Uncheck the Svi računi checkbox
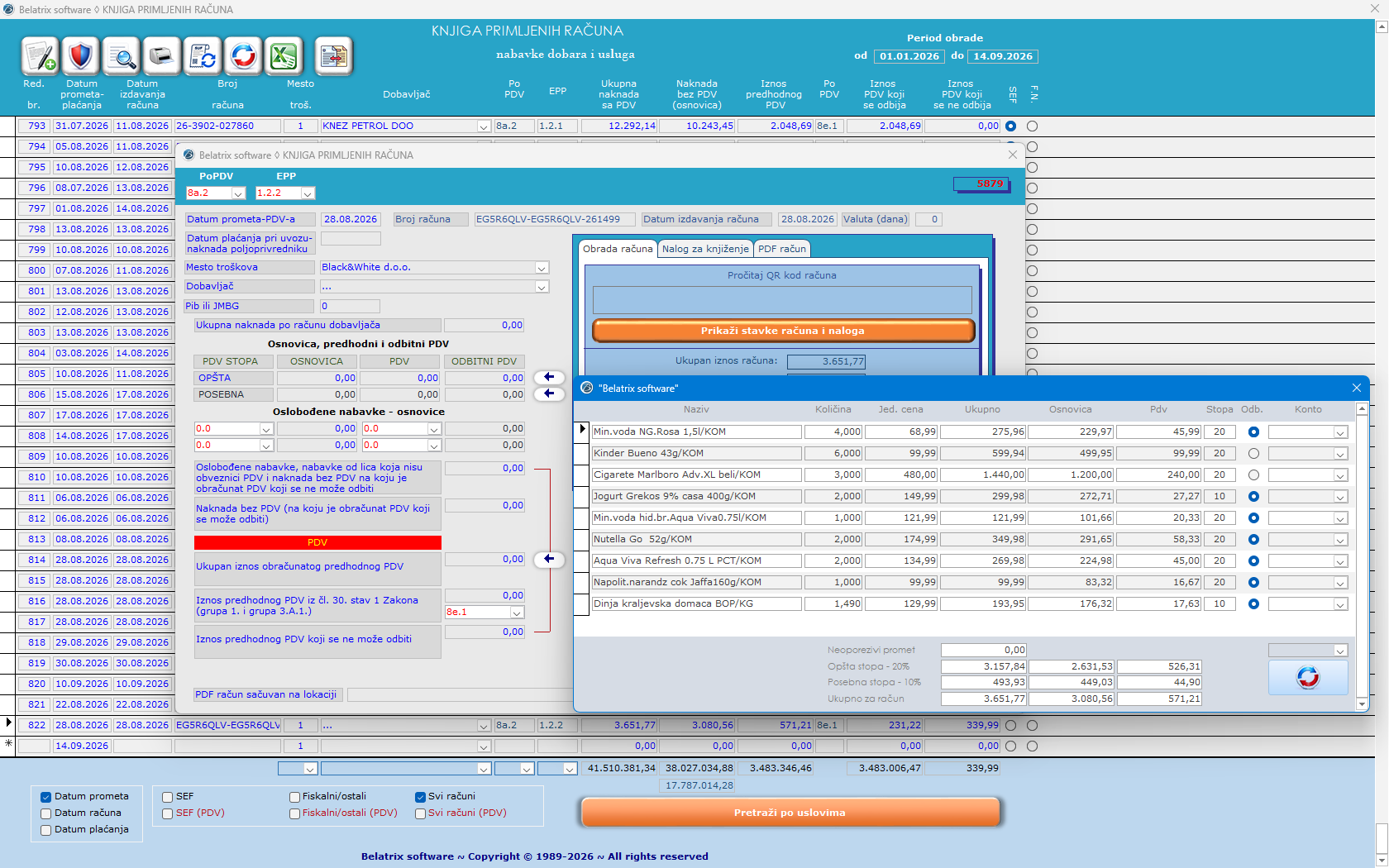Image resolution: width=1389 pixels, height=868 pixels. [420, 797]
